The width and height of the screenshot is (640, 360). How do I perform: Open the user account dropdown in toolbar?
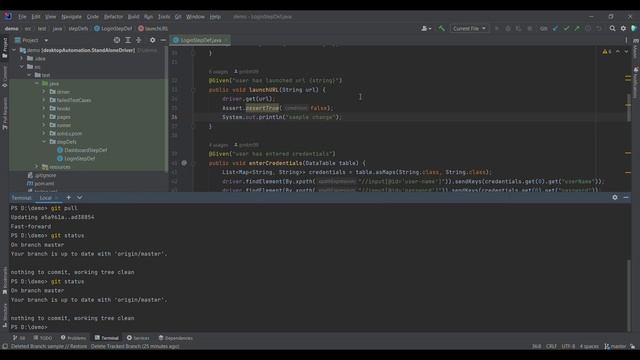[x=426, y=29]
